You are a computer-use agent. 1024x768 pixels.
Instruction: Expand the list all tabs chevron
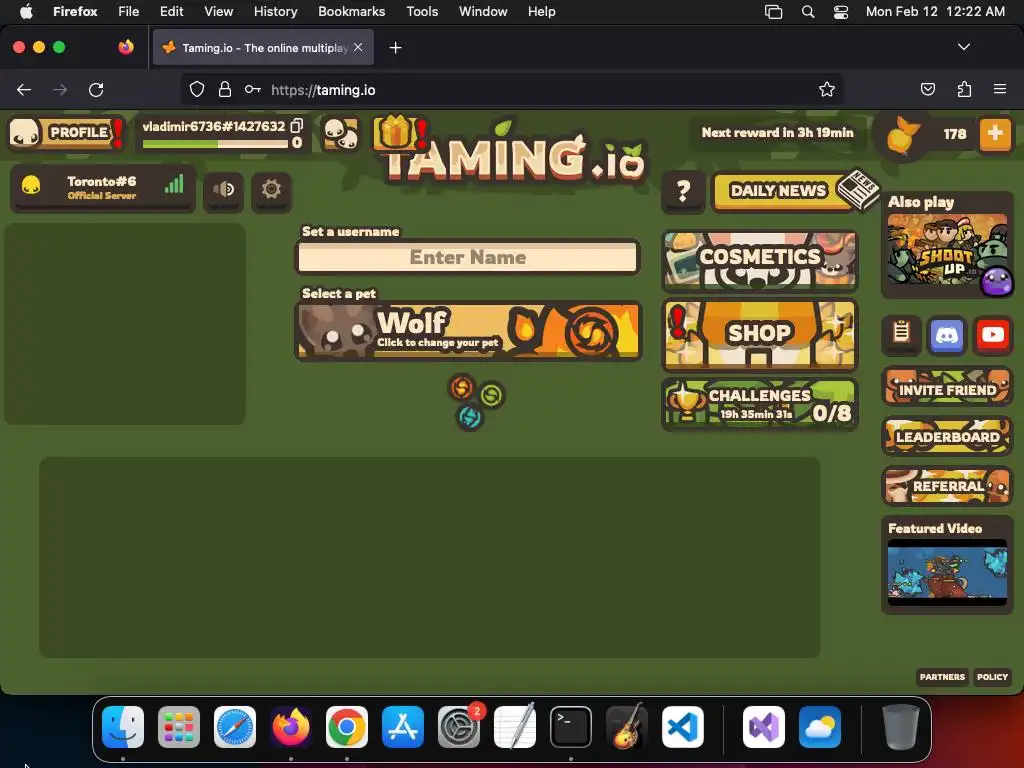coord(963,47)
